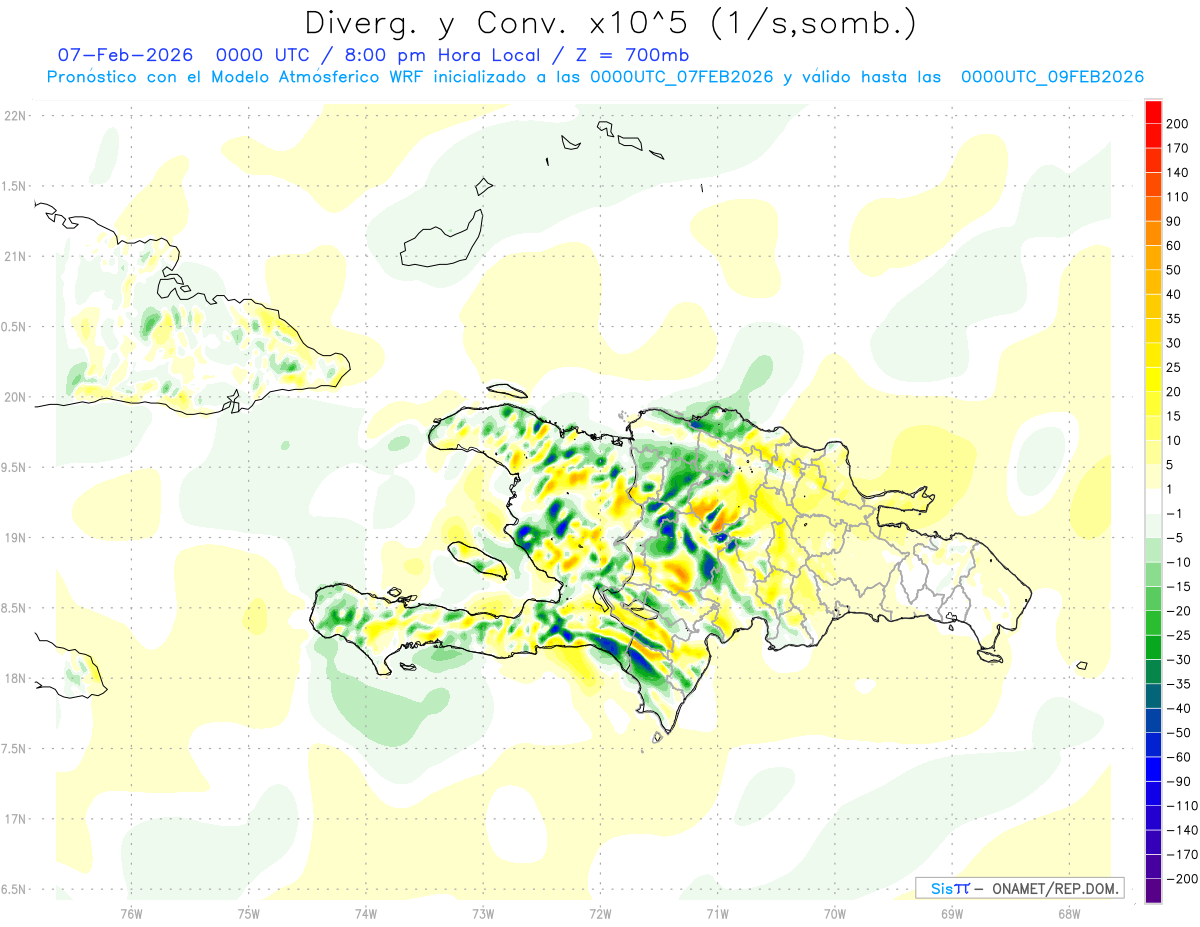Click the '22N' latitude label

click(x=15, y=115)
